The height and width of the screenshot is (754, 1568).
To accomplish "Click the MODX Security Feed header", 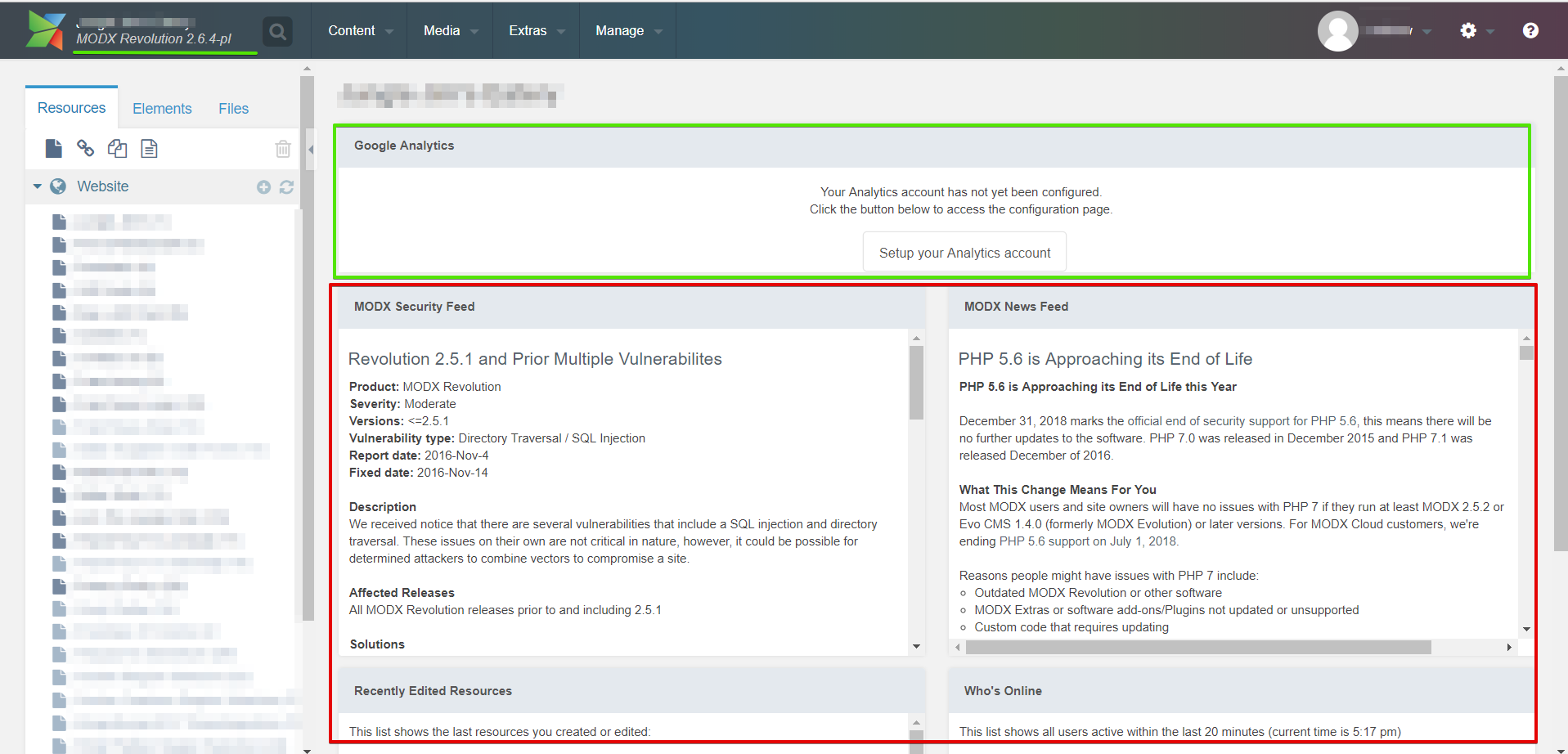I will [x=631, y=307].
